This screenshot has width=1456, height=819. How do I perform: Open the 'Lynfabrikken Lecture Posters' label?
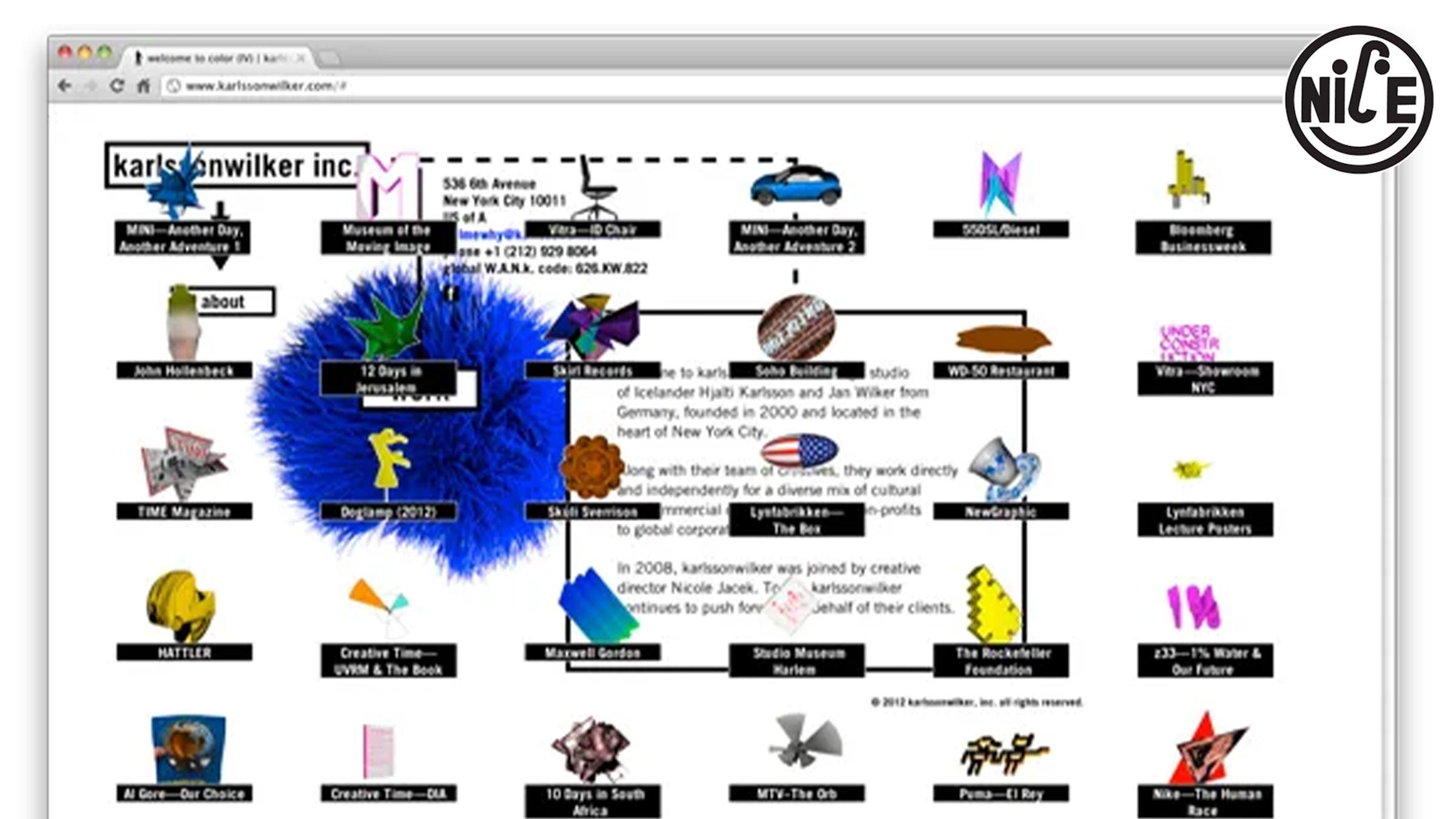[x=1205, y=520]
